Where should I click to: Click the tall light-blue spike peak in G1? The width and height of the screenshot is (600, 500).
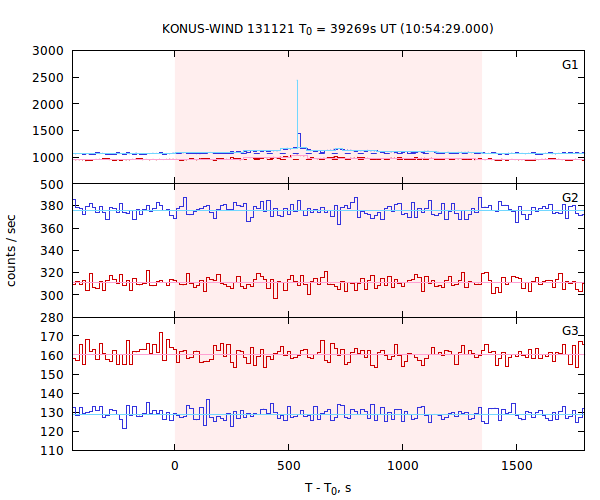(x=297, y=81)
